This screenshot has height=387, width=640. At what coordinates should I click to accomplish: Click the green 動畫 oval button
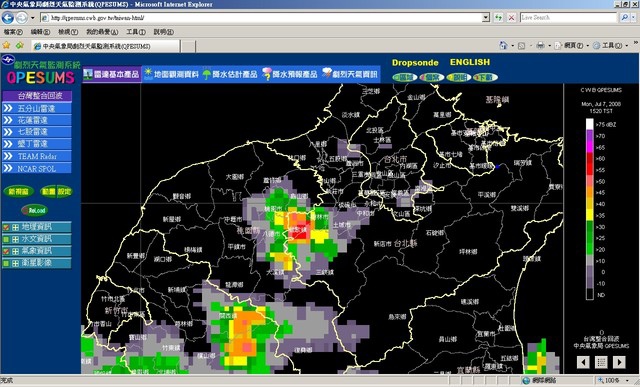[48, 191]
